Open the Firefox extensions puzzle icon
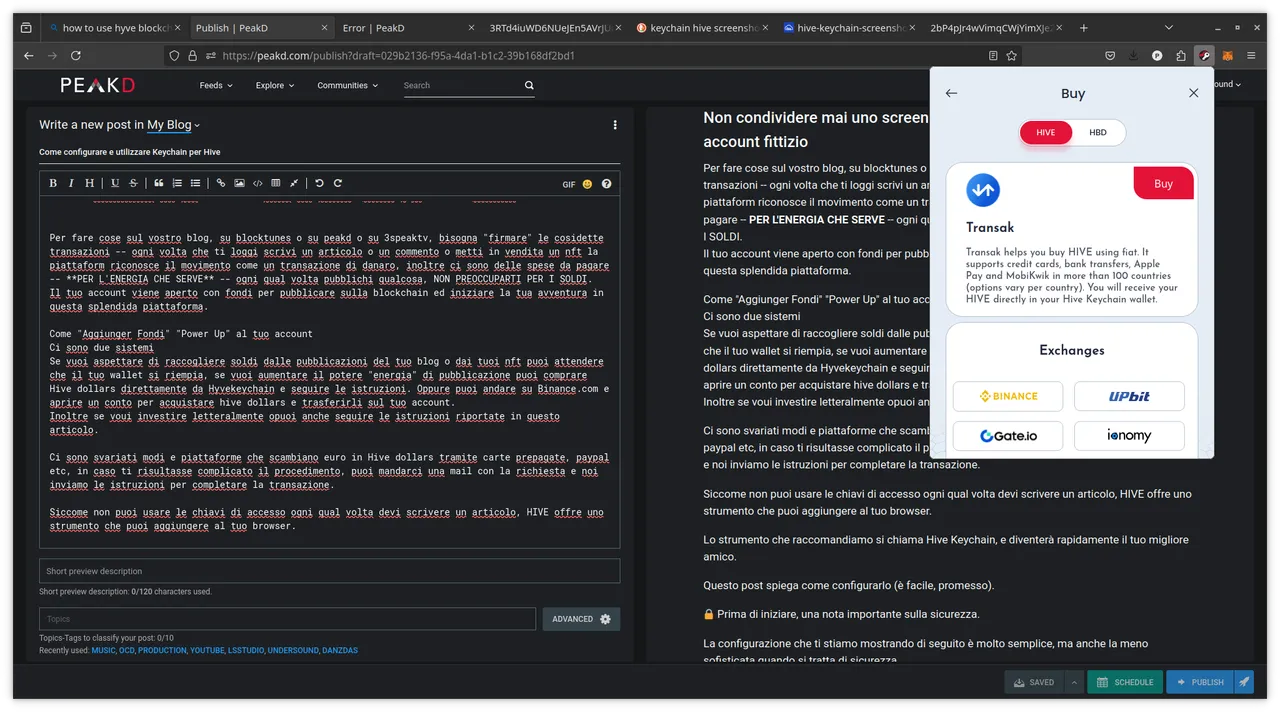 click(x=1181, y=56)
